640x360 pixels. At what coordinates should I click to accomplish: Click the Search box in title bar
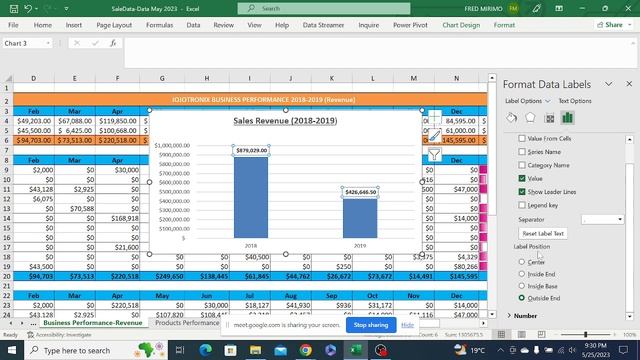coord(324,8)
